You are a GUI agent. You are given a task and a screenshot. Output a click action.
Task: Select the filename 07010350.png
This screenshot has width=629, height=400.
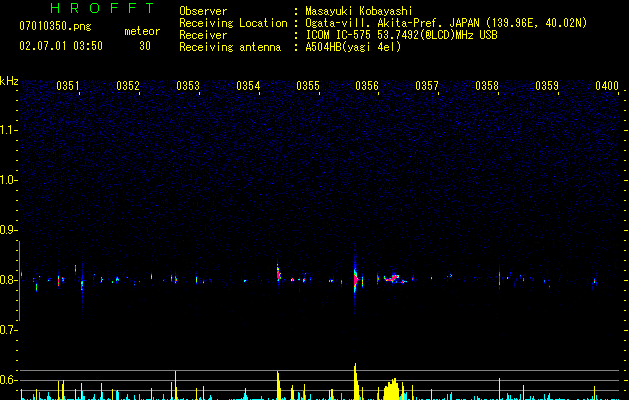click(55, 26)
